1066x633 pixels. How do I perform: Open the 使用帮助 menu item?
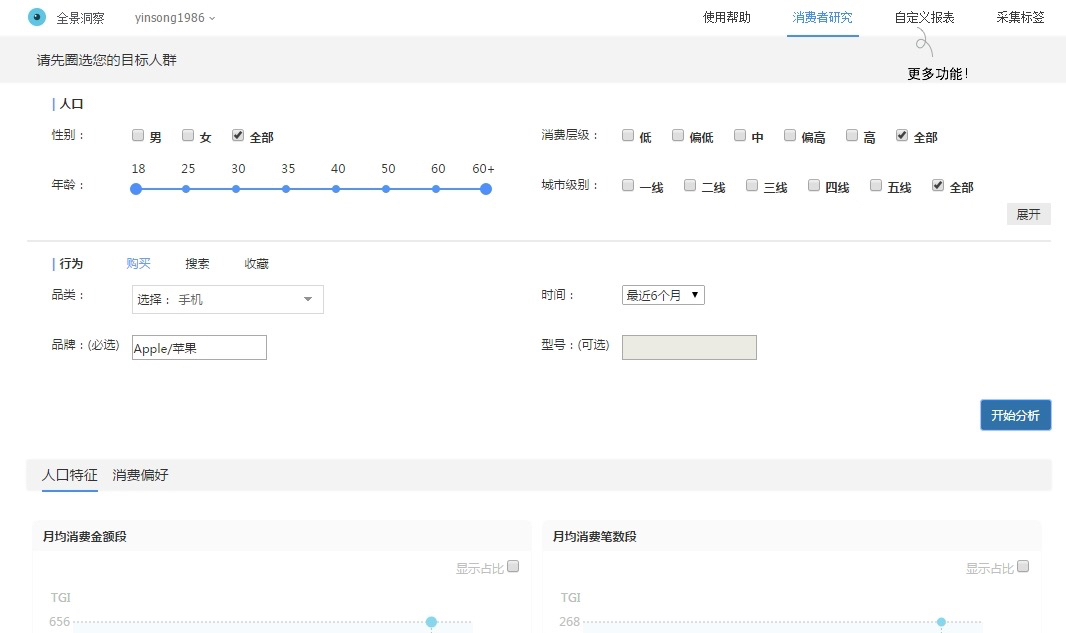(726, 18)
